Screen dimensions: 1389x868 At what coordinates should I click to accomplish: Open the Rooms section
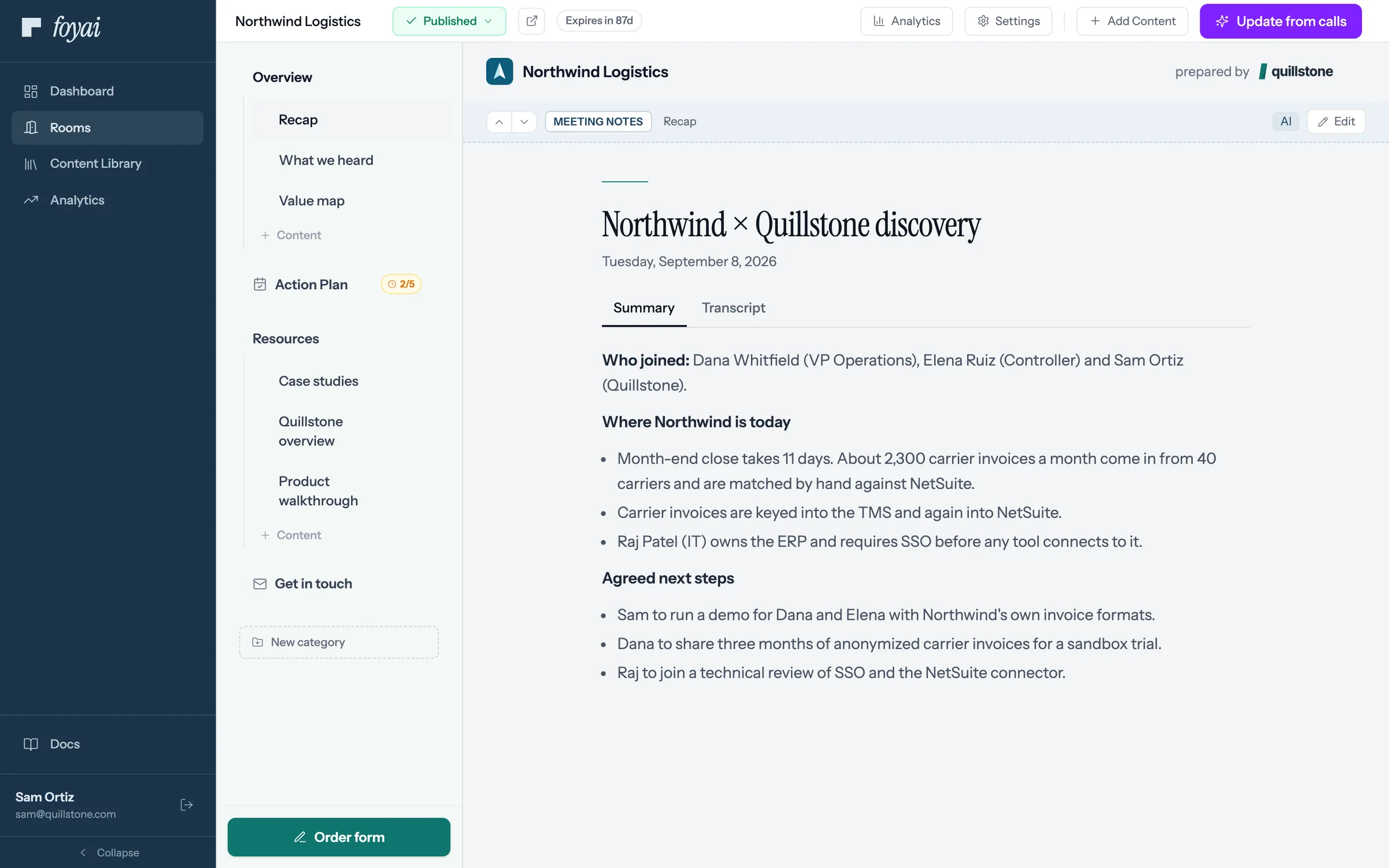click(x=107, y=127)
